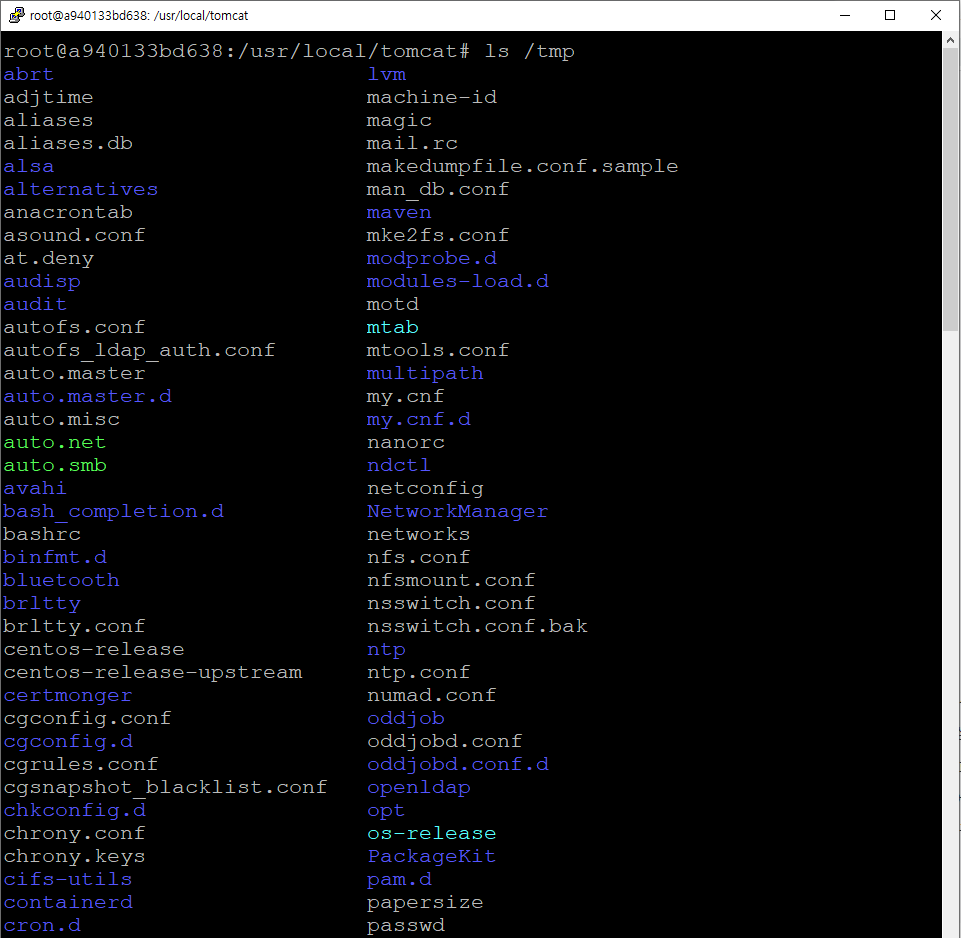This screenshot has height=938, width=961.
Task: Click the 'modules-load.d' directory entry
Action: click(x=457, y=282)
